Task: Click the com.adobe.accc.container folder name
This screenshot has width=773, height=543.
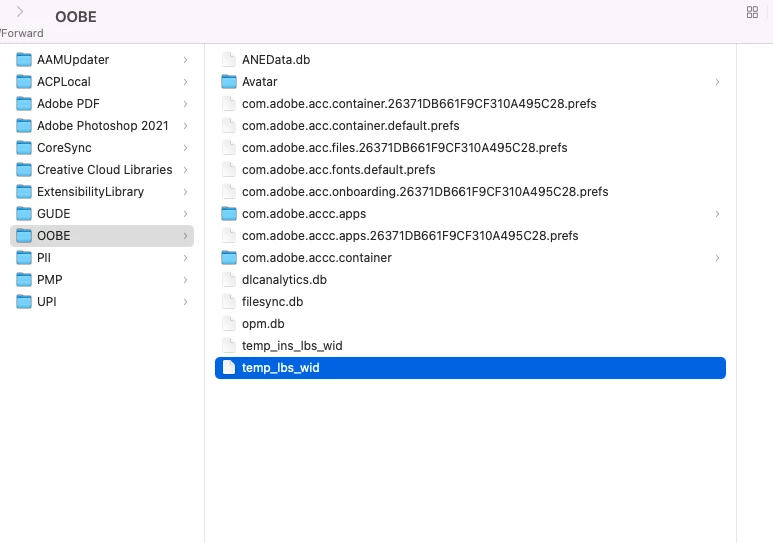Action: pyautogui.click(x=316, y=257)
